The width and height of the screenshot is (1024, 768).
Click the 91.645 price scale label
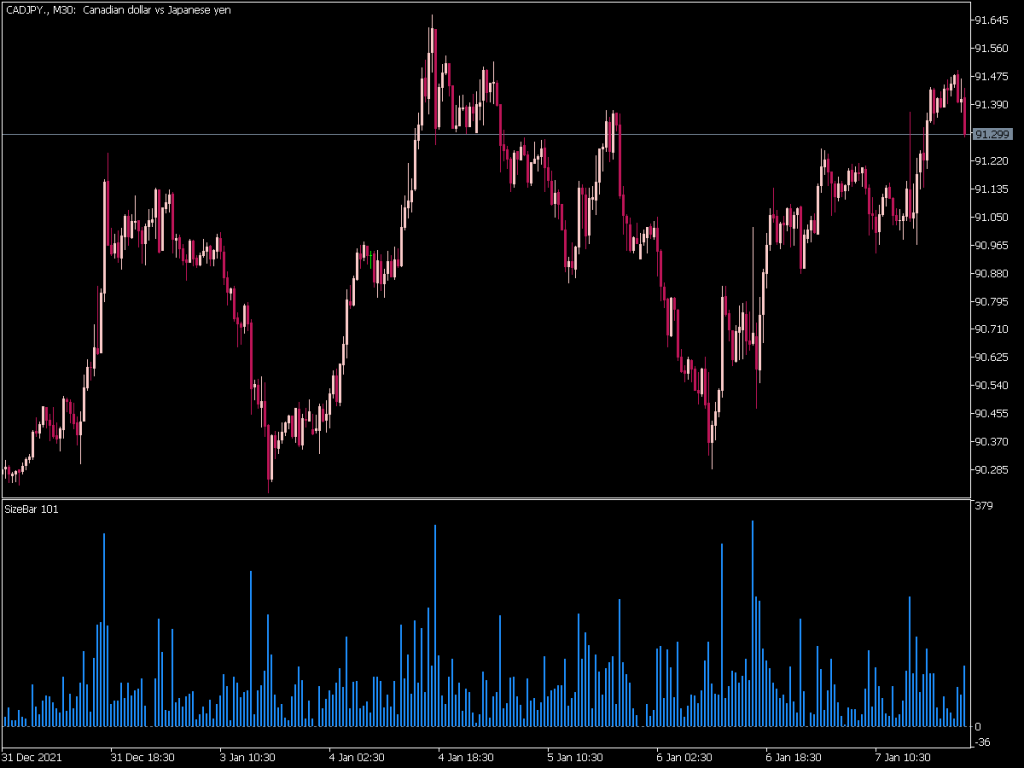[991, 20]
